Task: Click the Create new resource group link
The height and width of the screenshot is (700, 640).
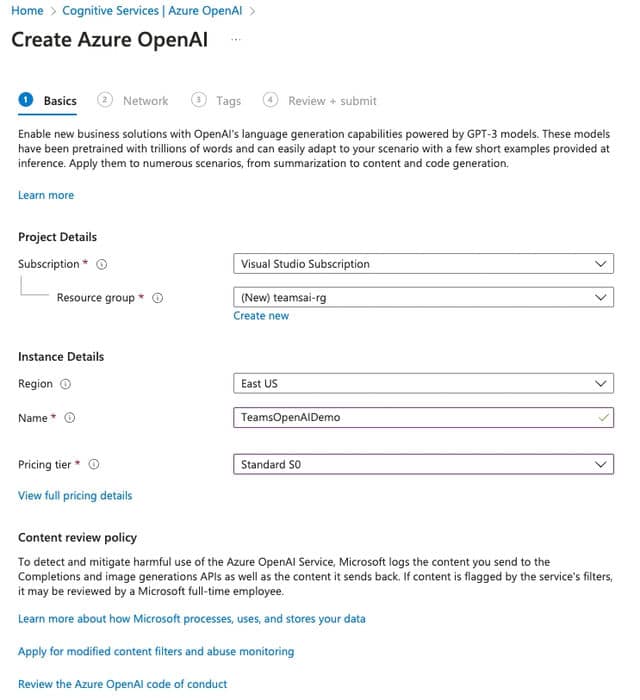Action: [x=261, y=316]
